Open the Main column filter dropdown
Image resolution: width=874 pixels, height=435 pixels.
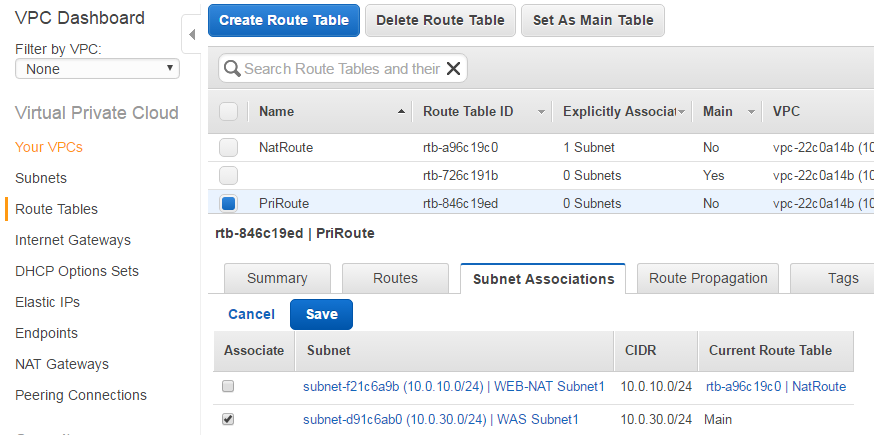coord(751,111)
